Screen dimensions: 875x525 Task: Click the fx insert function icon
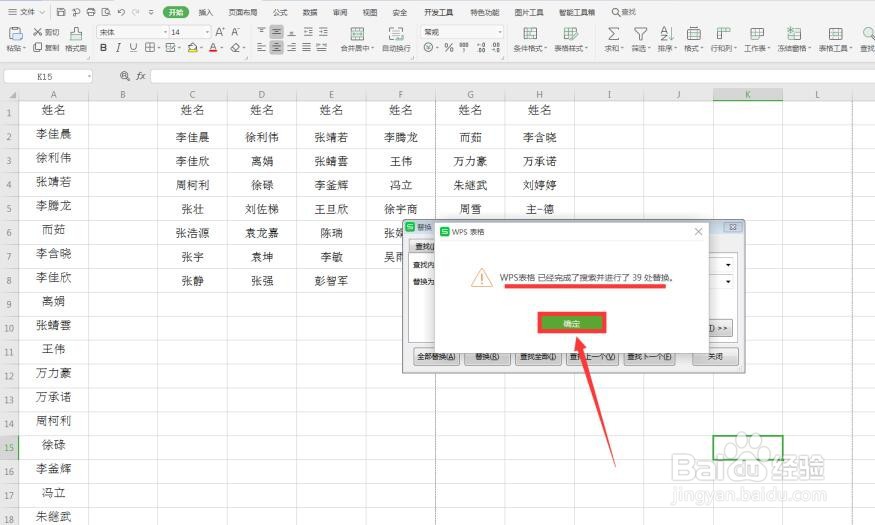141,76
